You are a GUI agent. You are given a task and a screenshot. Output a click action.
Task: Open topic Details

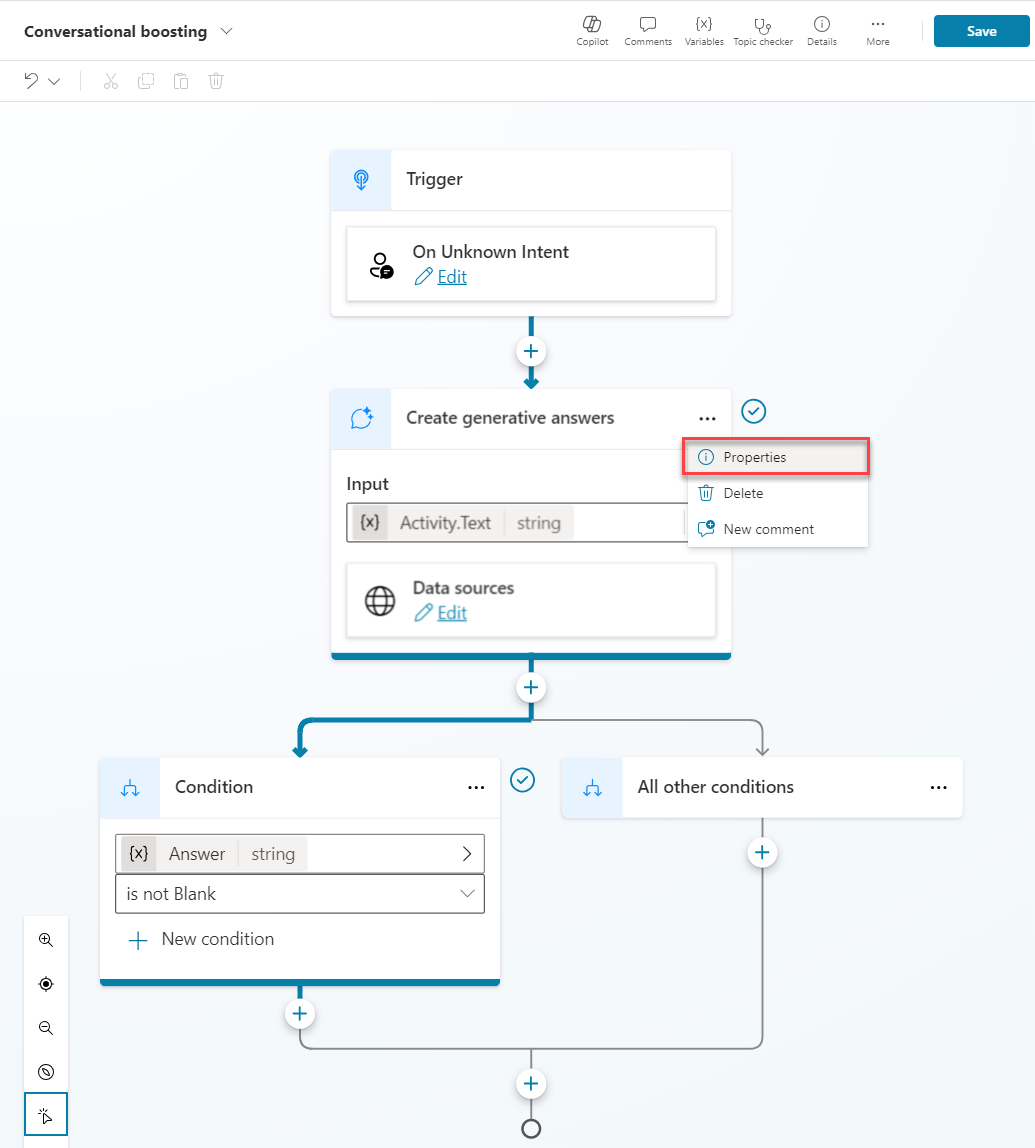(821, 30)
